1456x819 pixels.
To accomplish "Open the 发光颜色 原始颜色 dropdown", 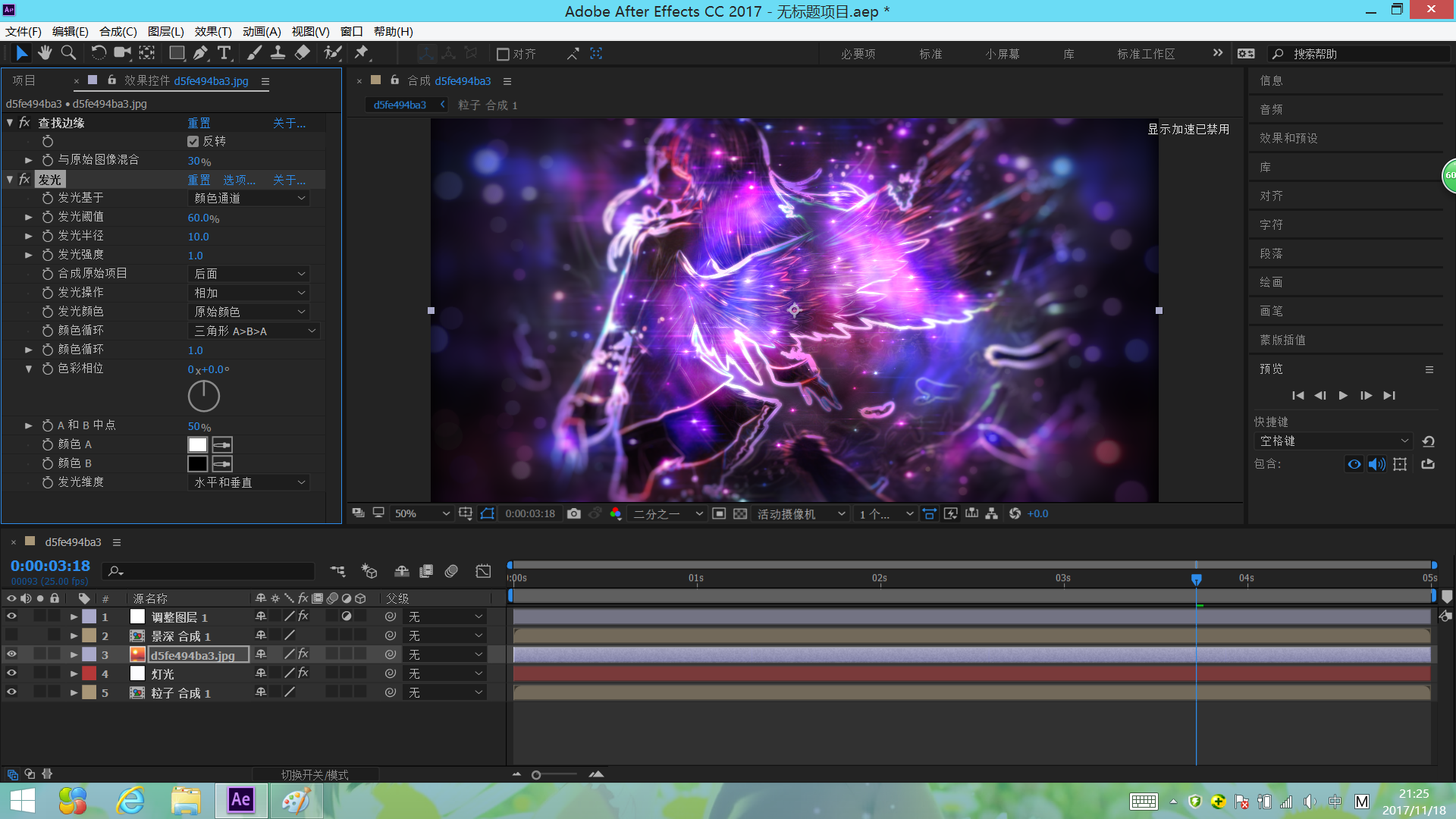I will [x=249, y=312].
